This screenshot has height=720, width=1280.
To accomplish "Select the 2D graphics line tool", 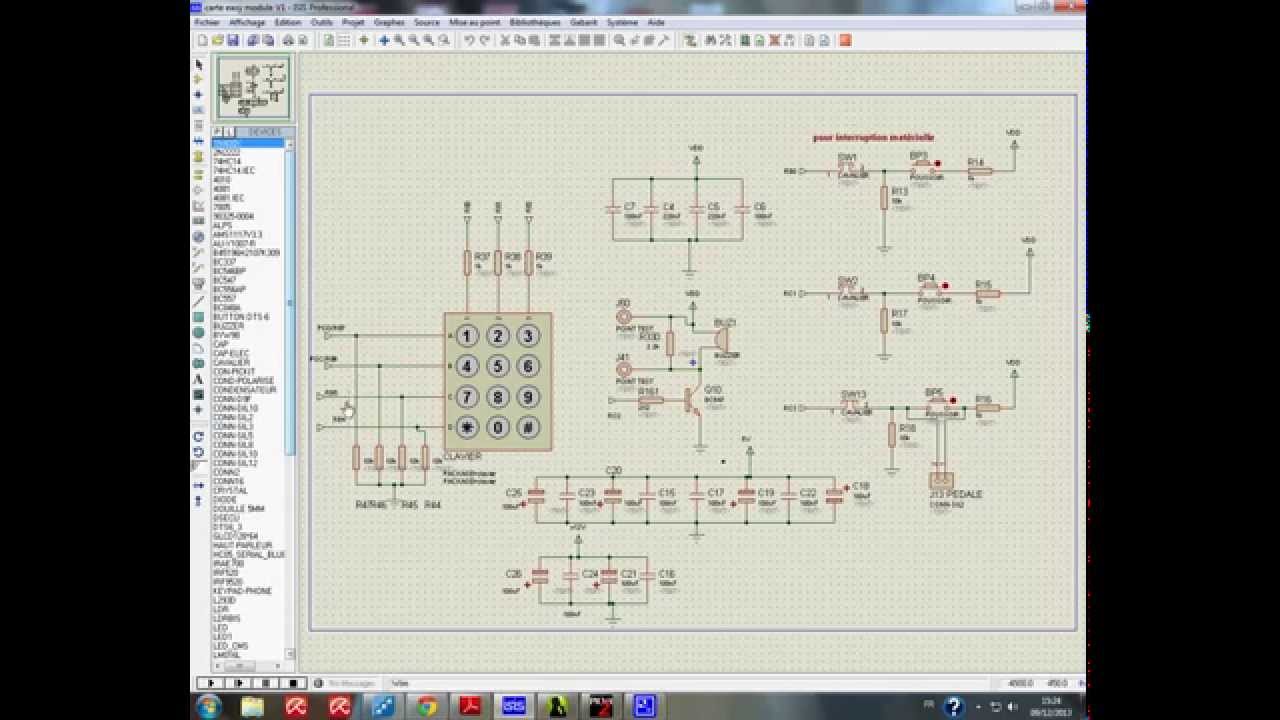I will pyautogui.click(x=198, y=299).
